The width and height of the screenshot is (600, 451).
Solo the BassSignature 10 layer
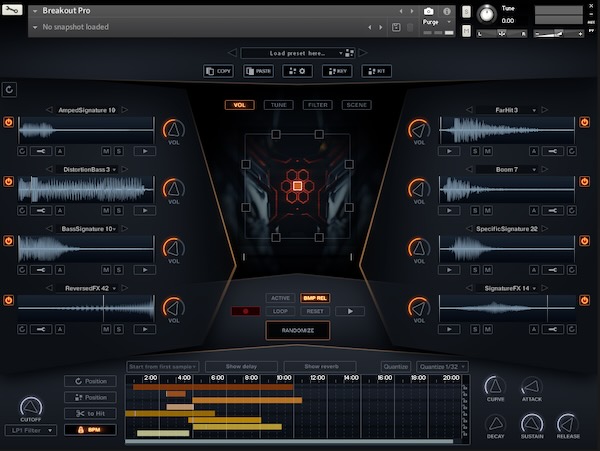pyautogui.click(x=119, y=270)
